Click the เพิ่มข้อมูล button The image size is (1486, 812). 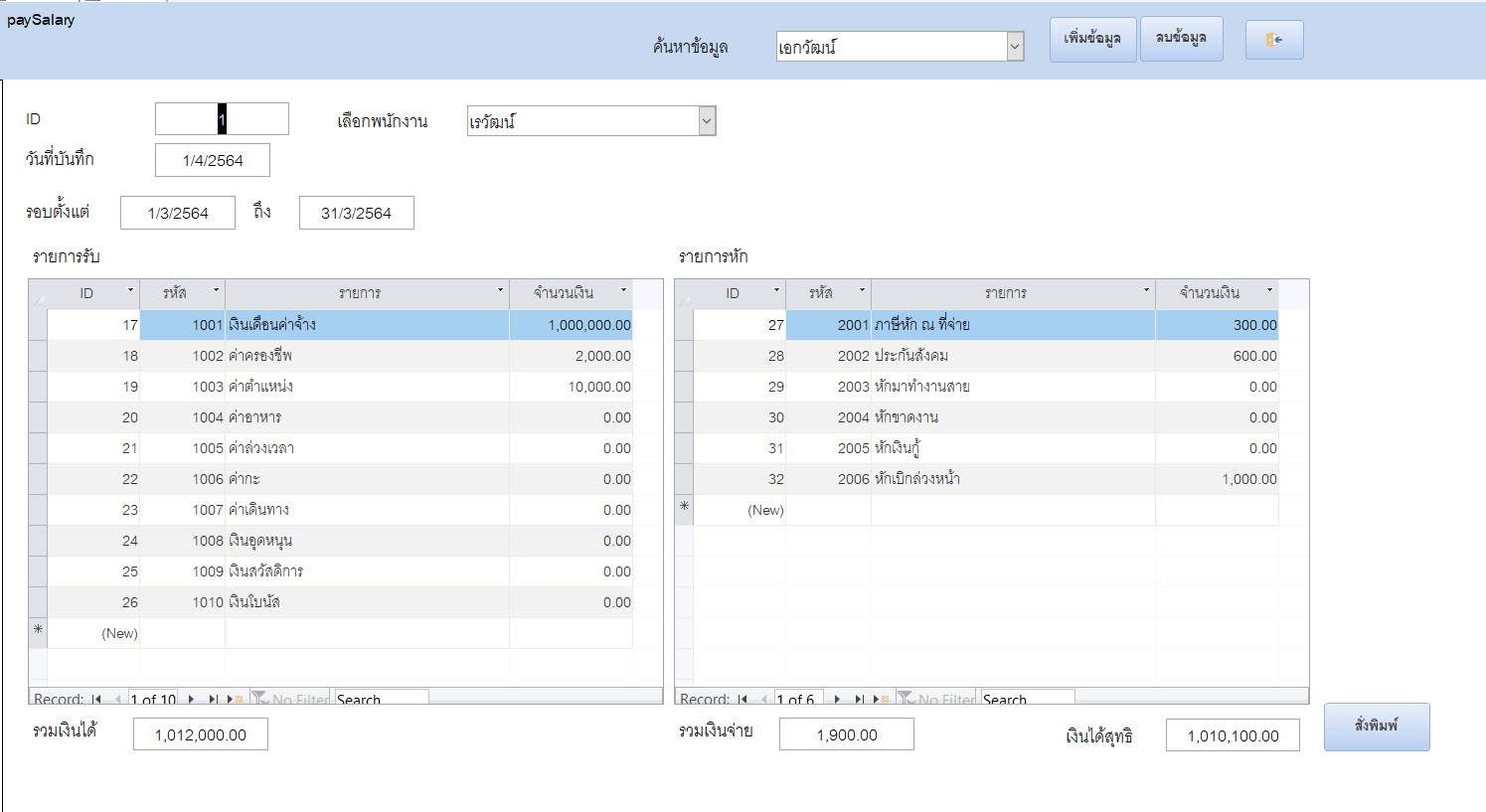(1092, 40)
